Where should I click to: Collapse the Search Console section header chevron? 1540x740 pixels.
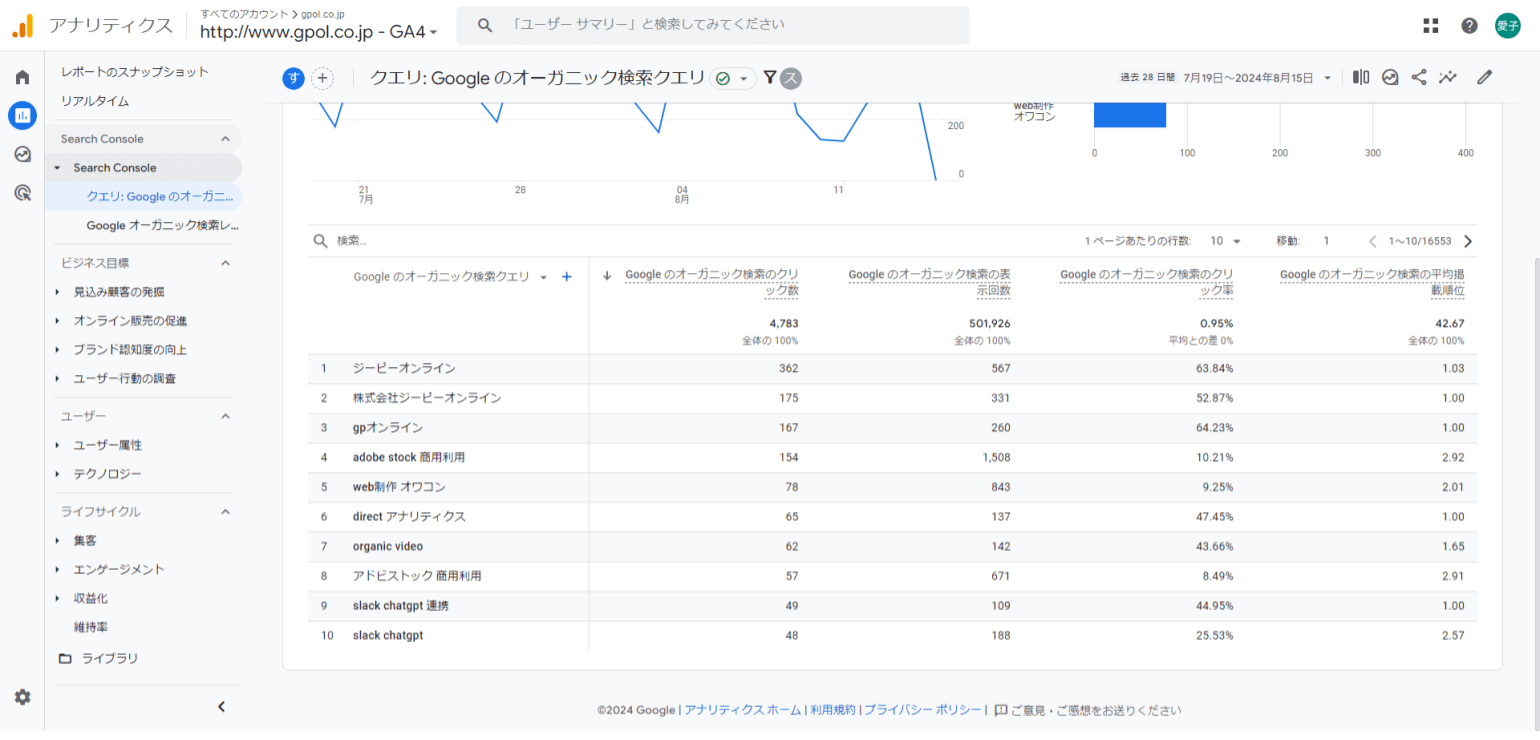tap(225, 139)
